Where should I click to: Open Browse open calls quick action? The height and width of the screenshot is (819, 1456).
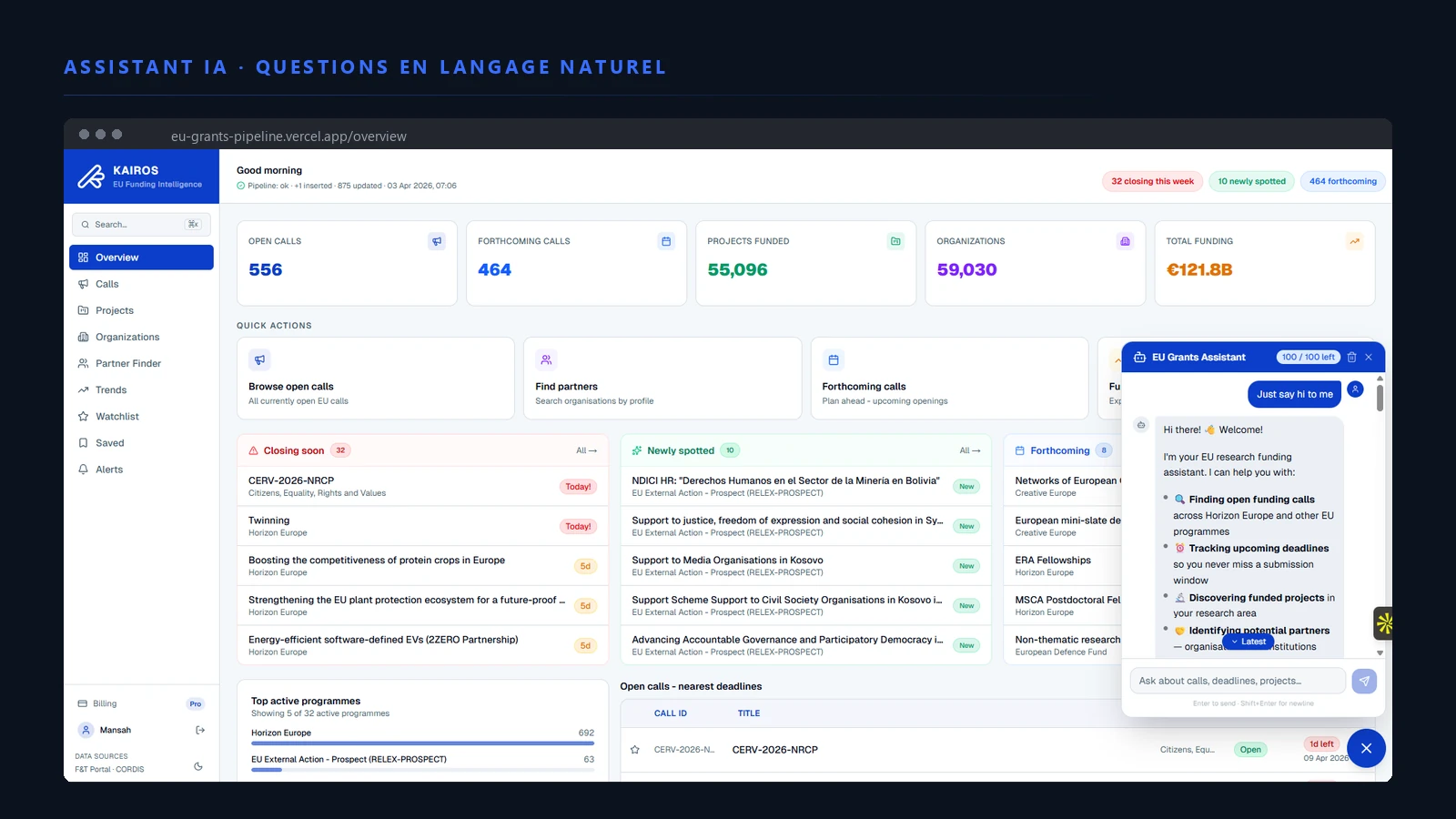click(x=376, y=379)
